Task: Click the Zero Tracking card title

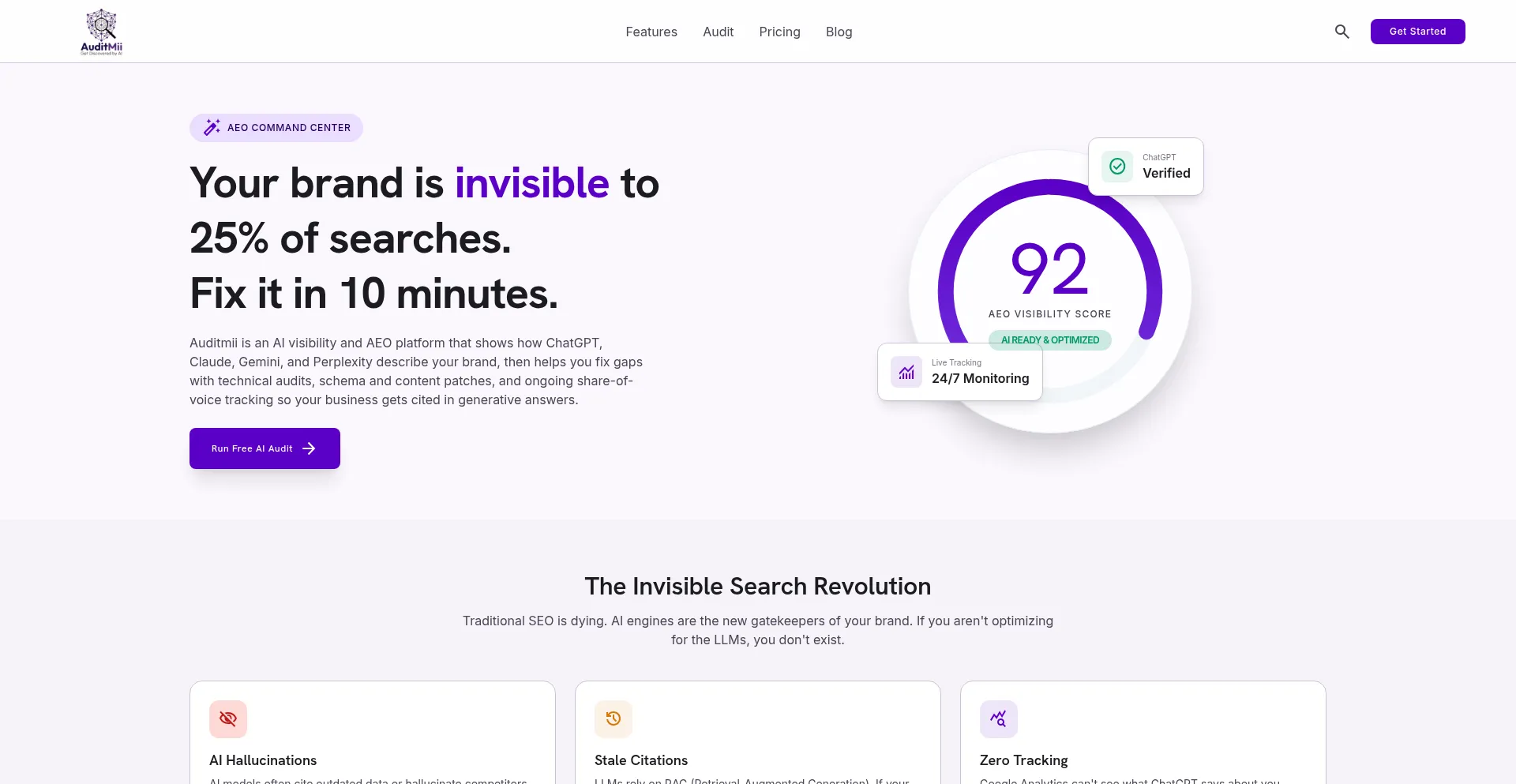Action: [x=1023, y=760]
